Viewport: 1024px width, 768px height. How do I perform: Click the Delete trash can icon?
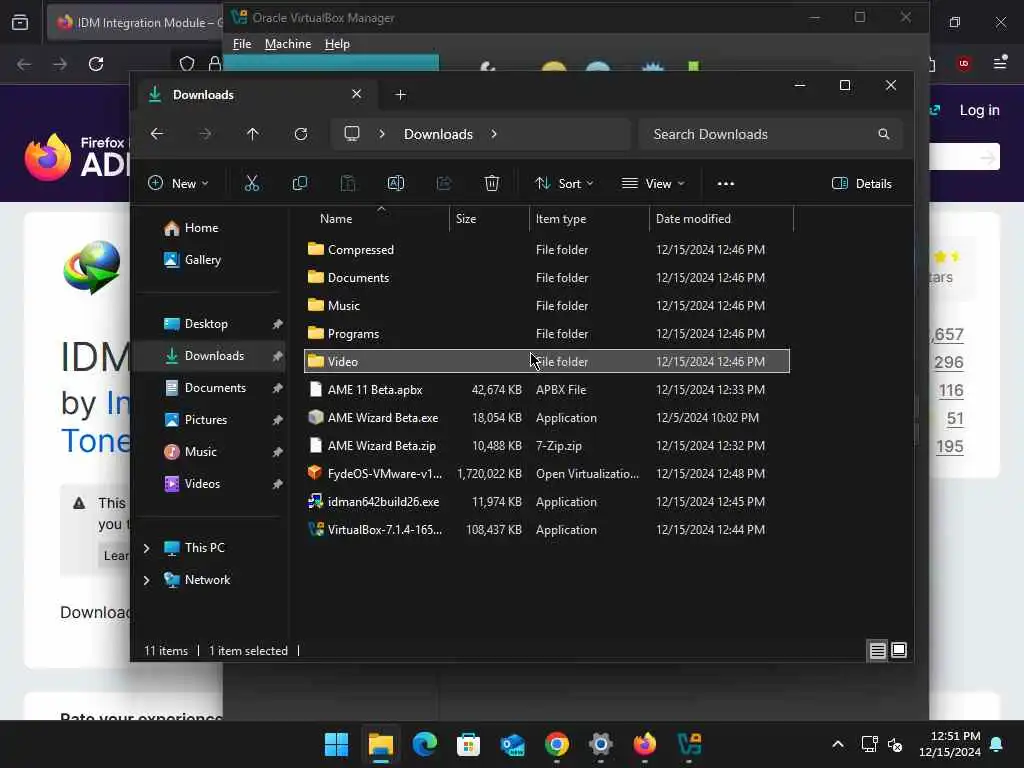click(x=492, y=184)
